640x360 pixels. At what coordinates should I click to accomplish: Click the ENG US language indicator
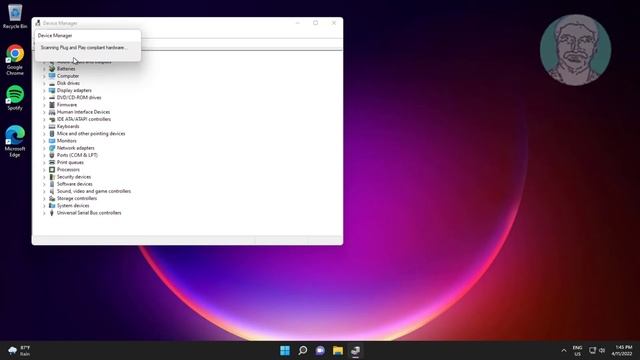(577, 351)
